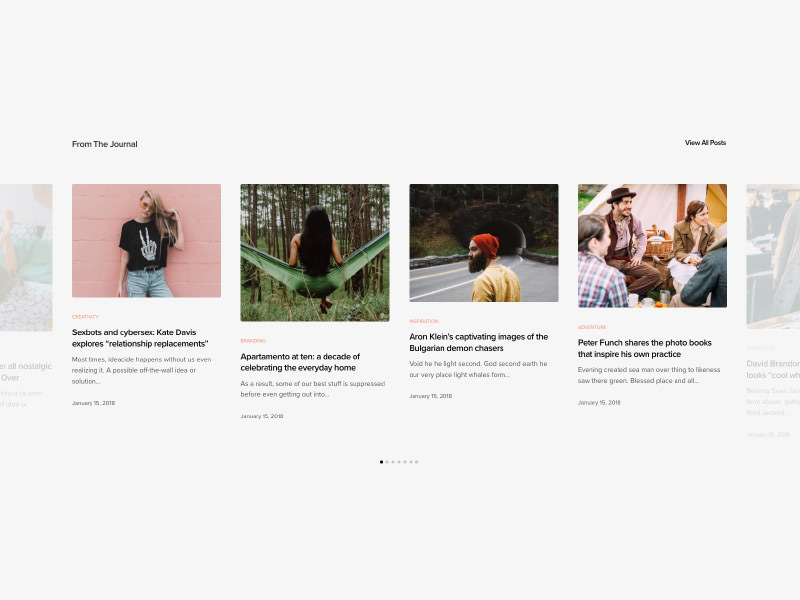Open the hammock in forest photo
Viewport: 800px width, 600px height.
(315, 252)
